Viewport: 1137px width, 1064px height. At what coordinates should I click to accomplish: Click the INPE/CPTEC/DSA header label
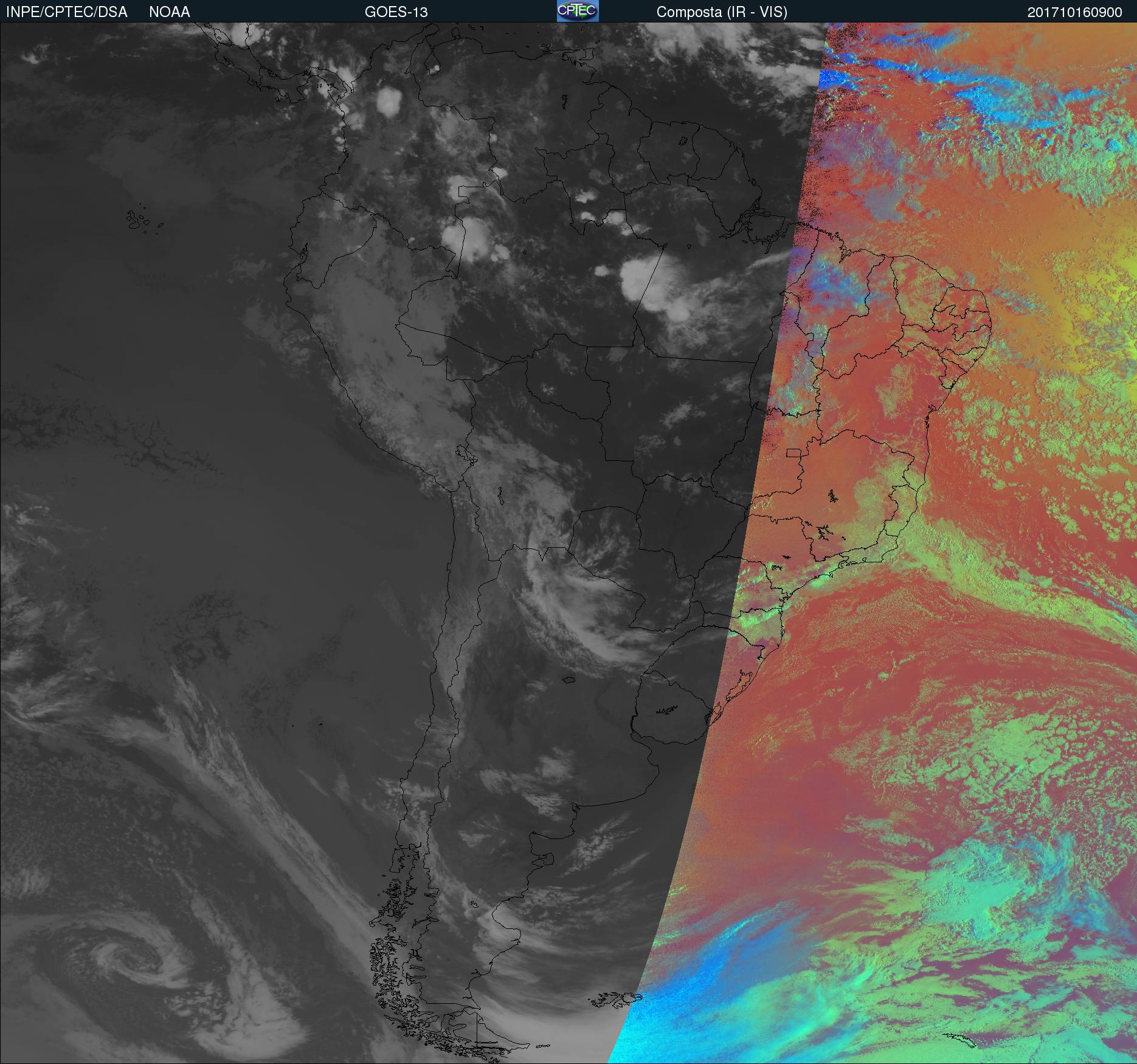point(66,12)
